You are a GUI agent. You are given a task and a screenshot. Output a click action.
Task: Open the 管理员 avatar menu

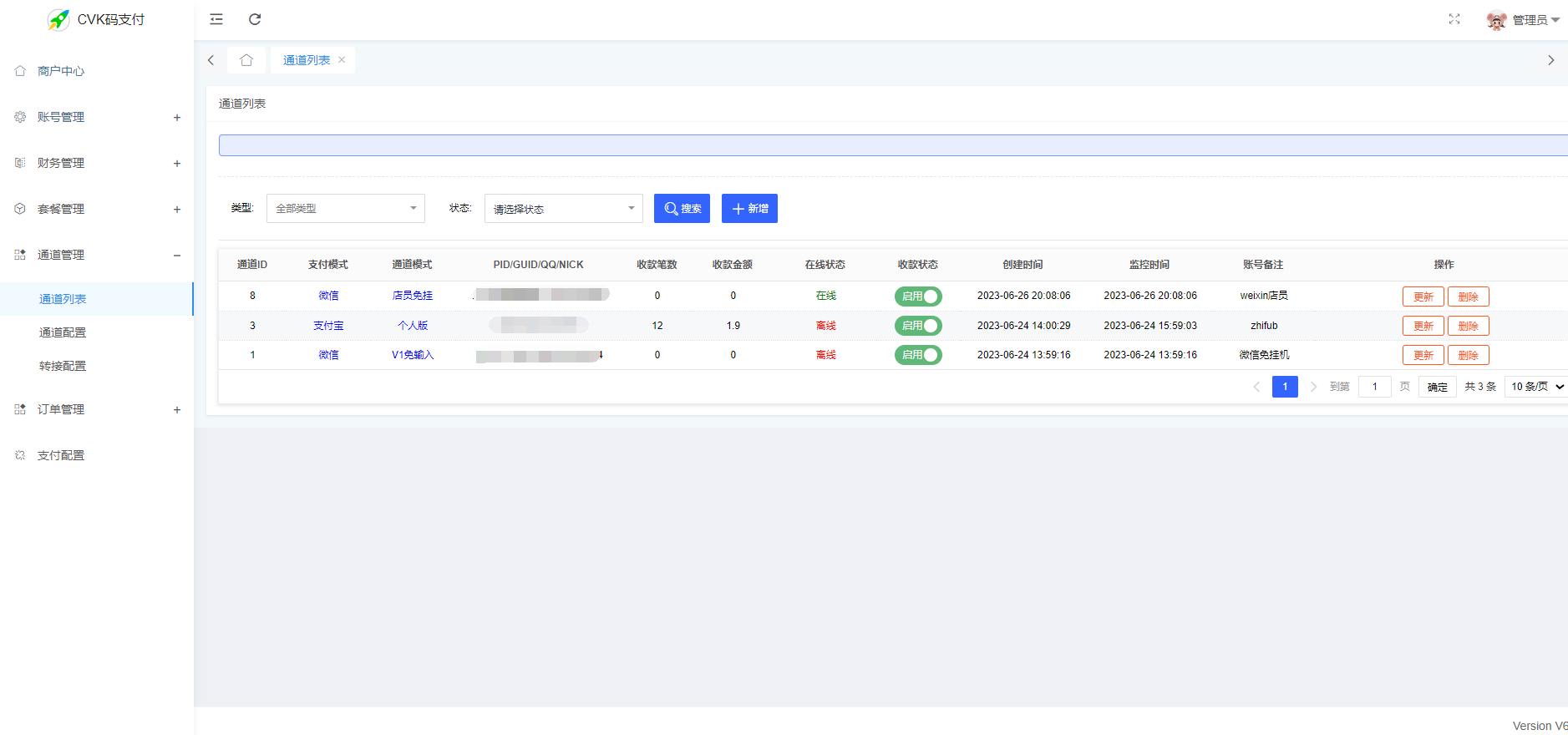point(1522,20)
